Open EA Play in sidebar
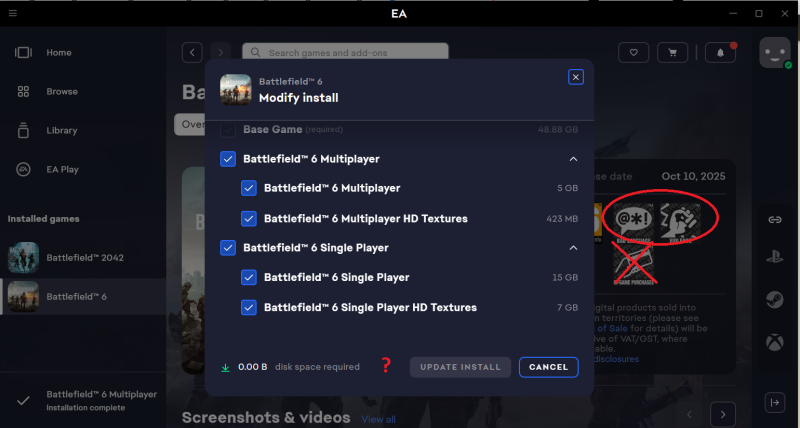Viewport: 800px width, 428px height. point(62,169)
